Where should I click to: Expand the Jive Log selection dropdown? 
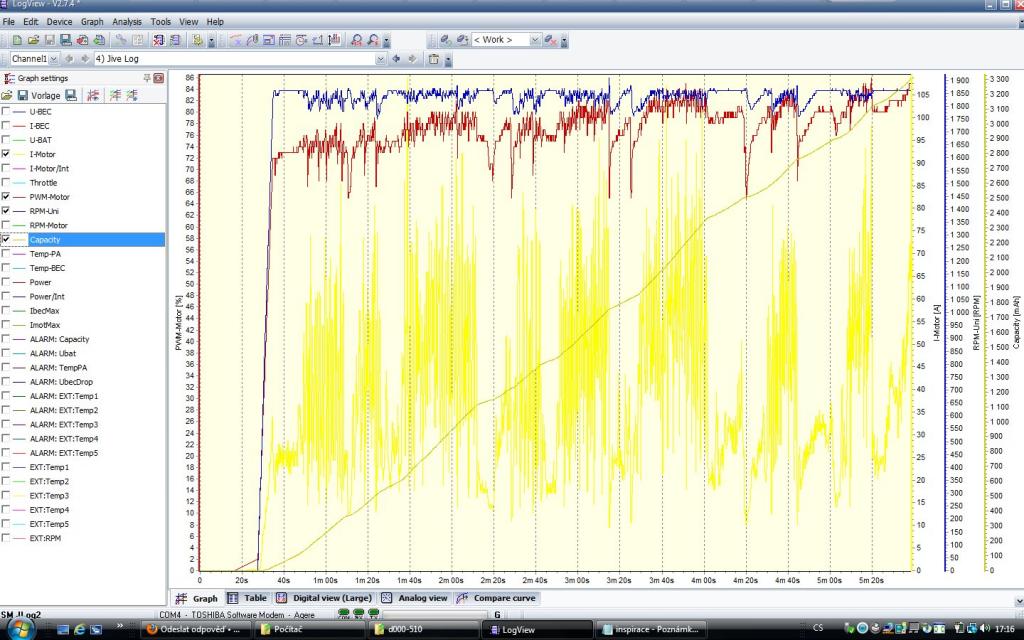coord(380,59)
